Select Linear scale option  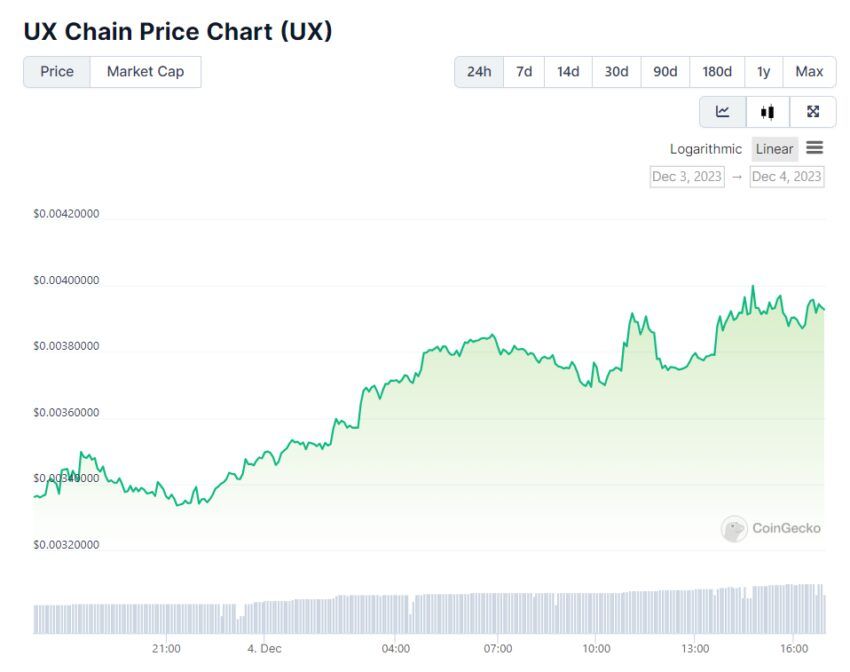774,149
